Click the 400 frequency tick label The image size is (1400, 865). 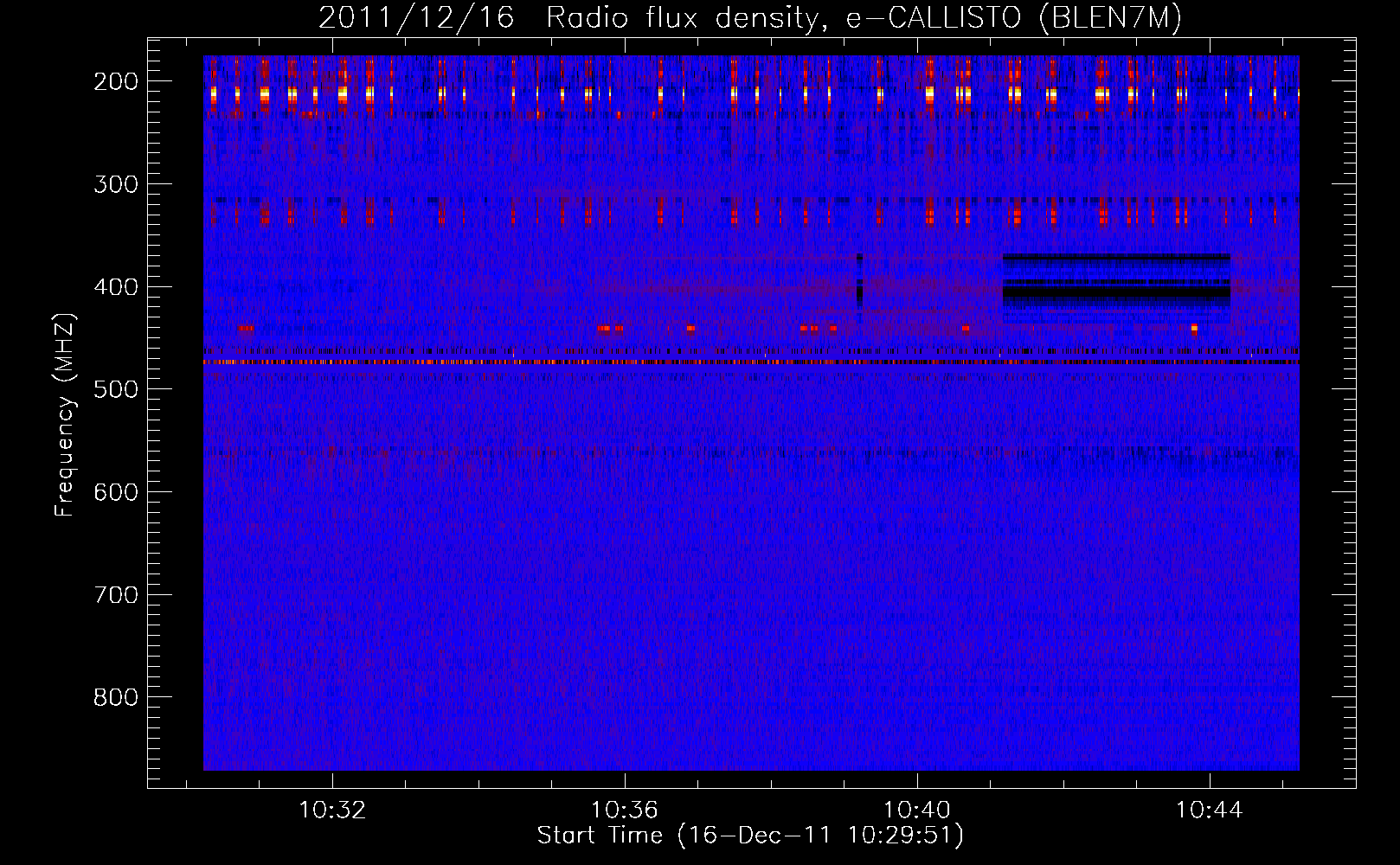[115, 287]
